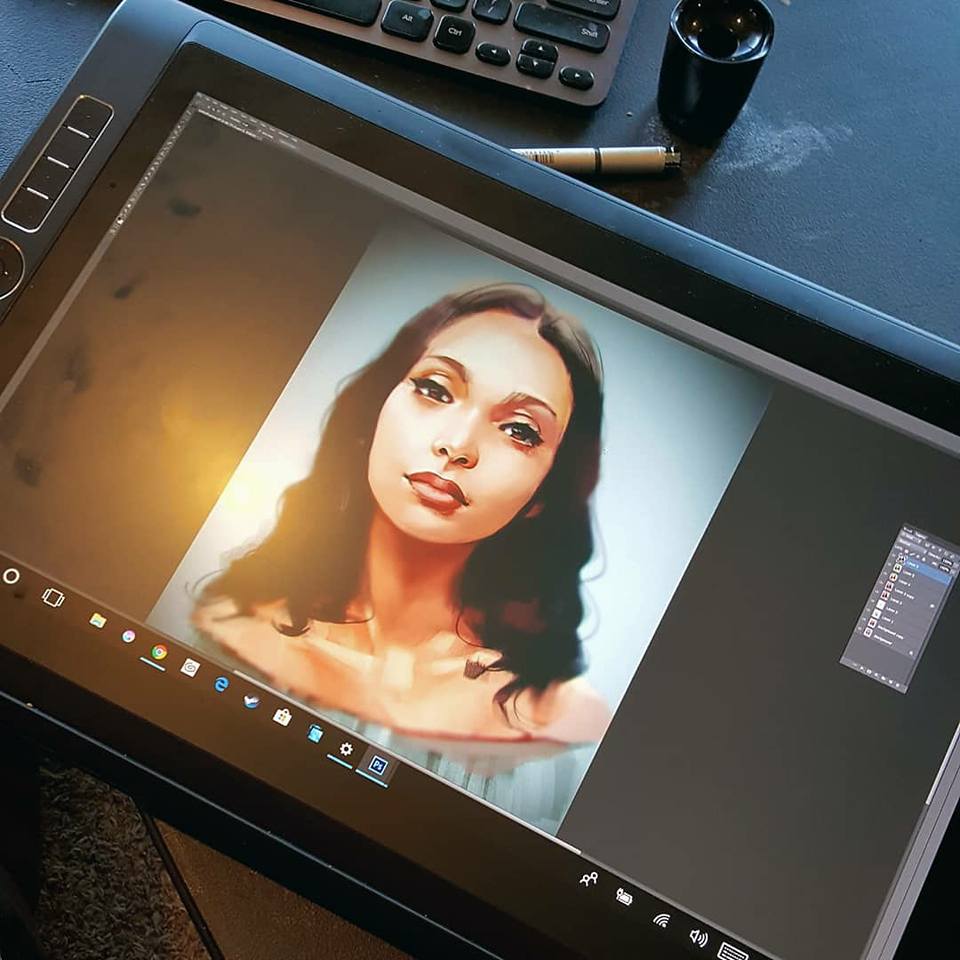This screenshot has width=960, height=960.
Task: Open the Microsoft Store bag icon
Action: pos(282,716)
